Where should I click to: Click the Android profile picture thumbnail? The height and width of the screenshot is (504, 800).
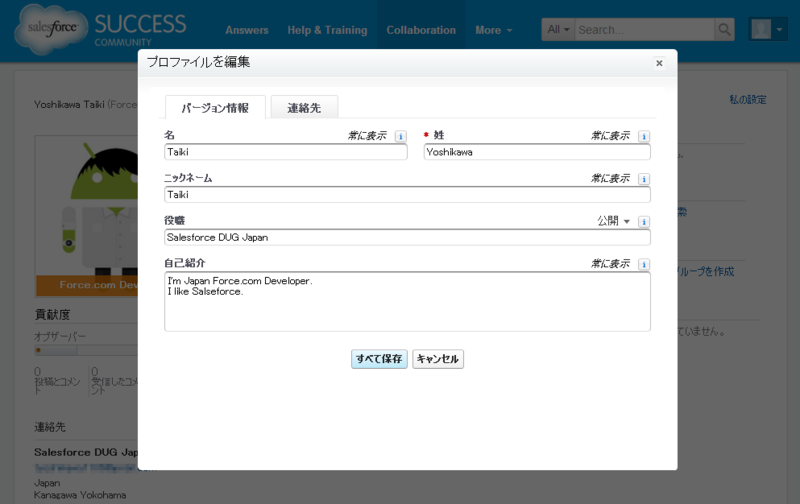(x=87, y=216)
